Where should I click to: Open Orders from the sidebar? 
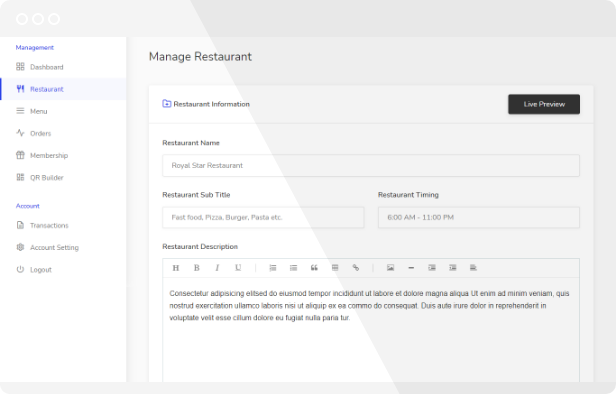pyautogui.click(x=63, y=133)
